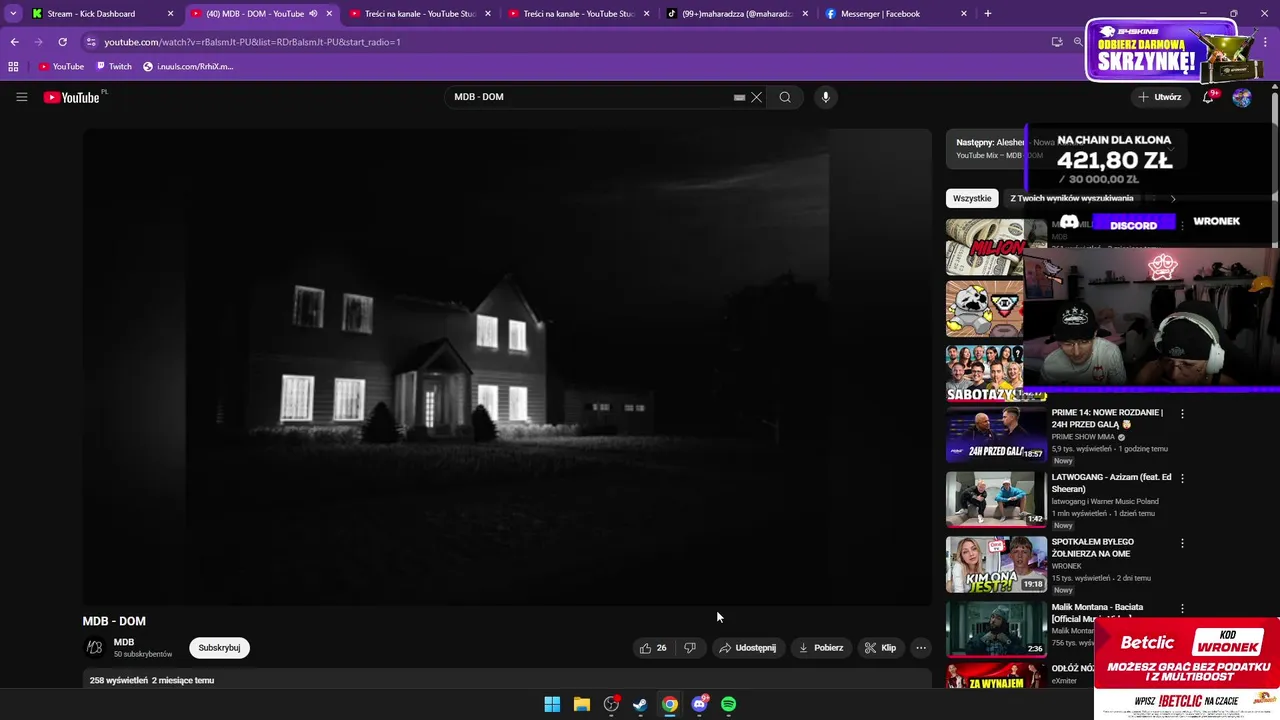Screen dimensions: 1280x720
Task: Run search with the magnifier button
Action: point(785,97)
